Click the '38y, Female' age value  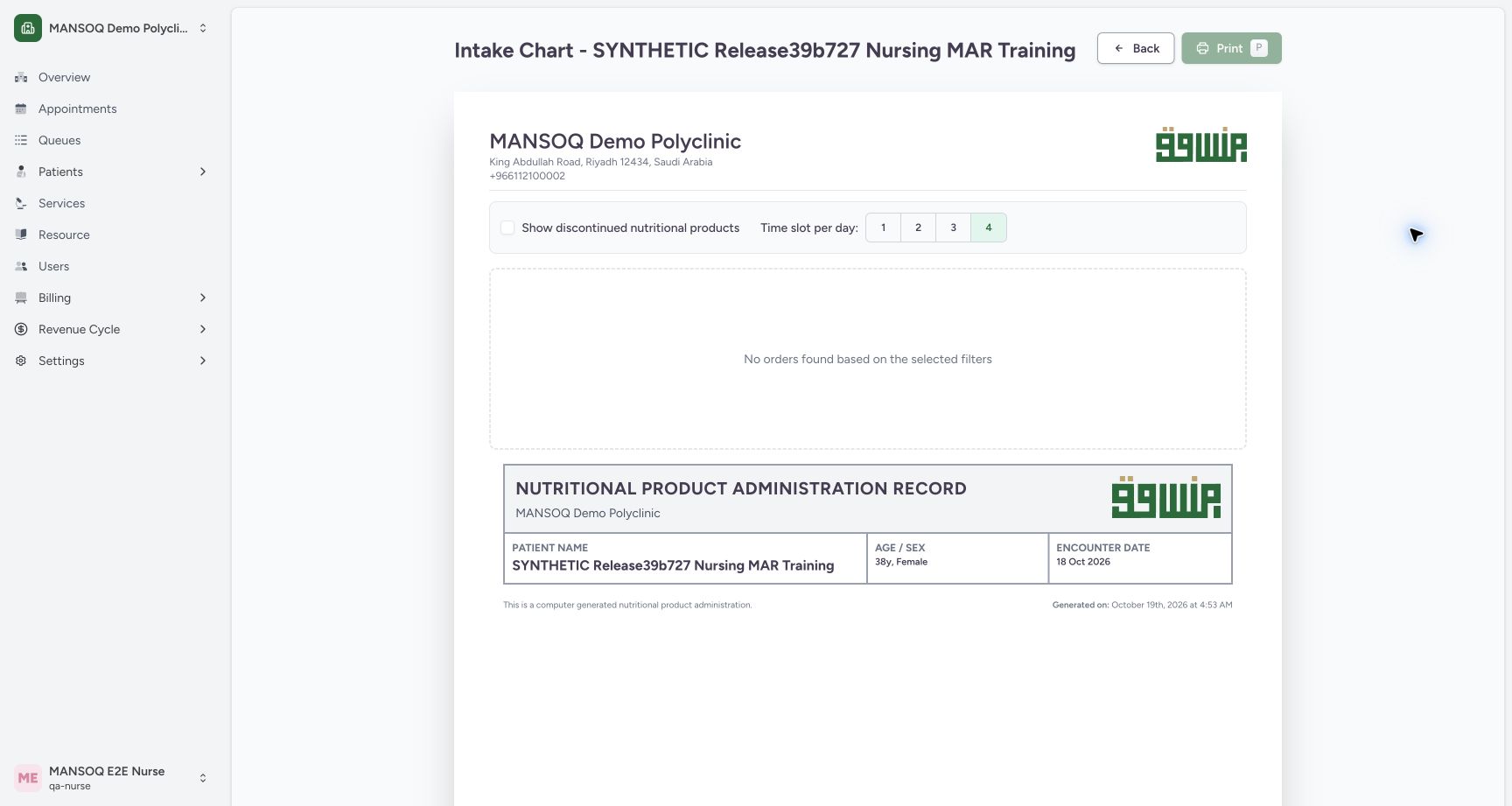click(901, 562)
